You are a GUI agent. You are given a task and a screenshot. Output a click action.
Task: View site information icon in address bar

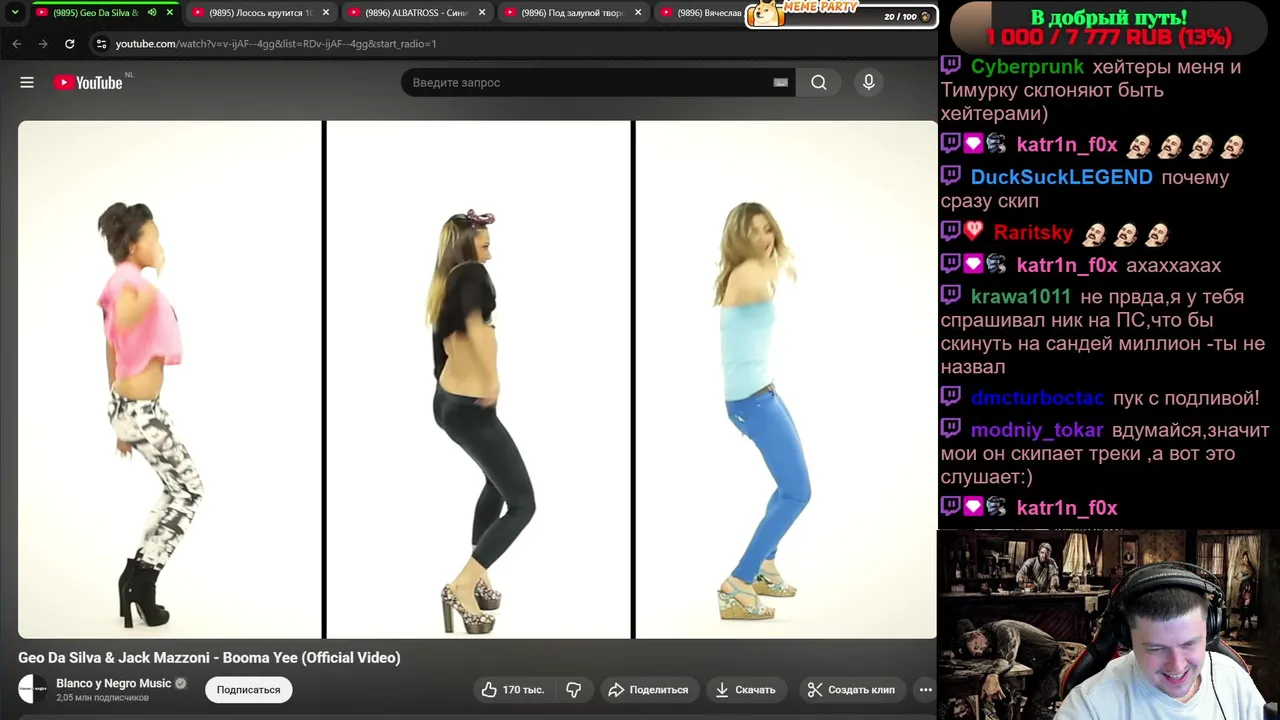(100, 44)
